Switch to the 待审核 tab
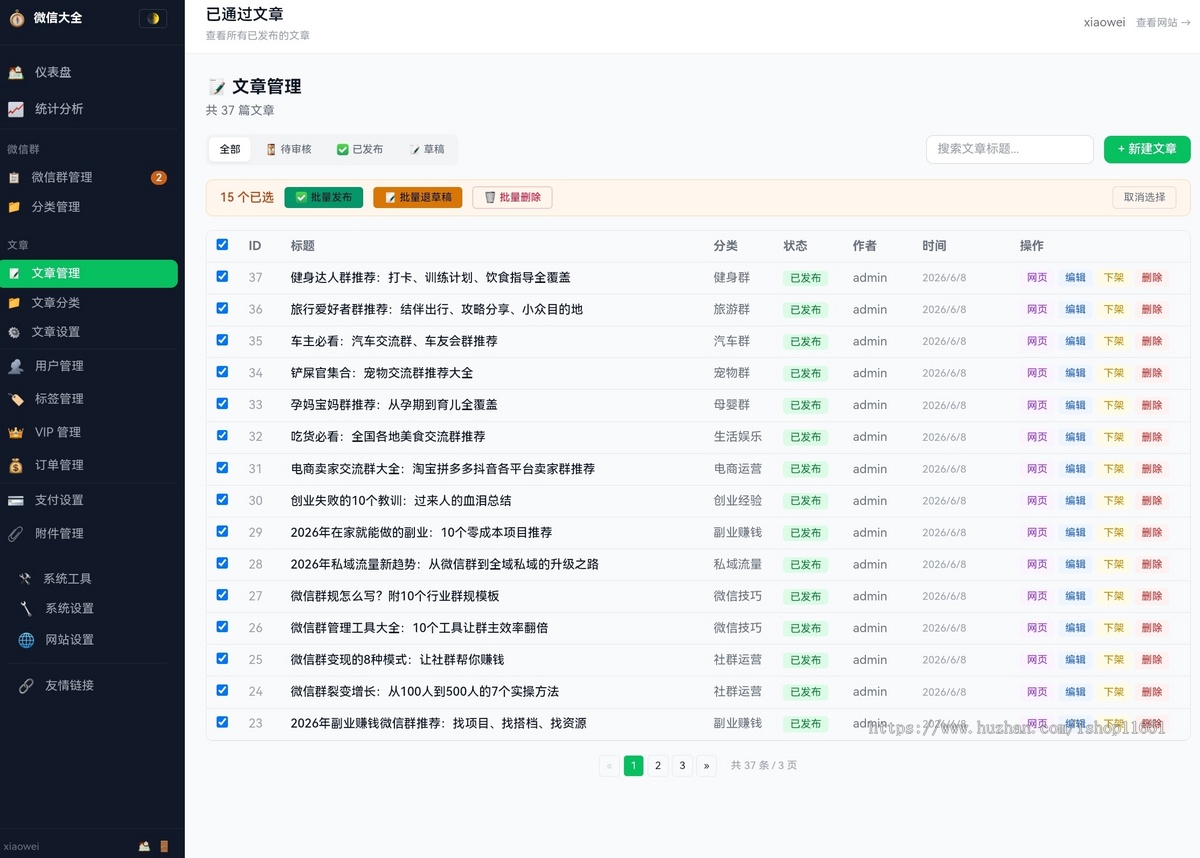Image resolution: width=1200 pixels, height=858 pixels. (x=289, y=149)
